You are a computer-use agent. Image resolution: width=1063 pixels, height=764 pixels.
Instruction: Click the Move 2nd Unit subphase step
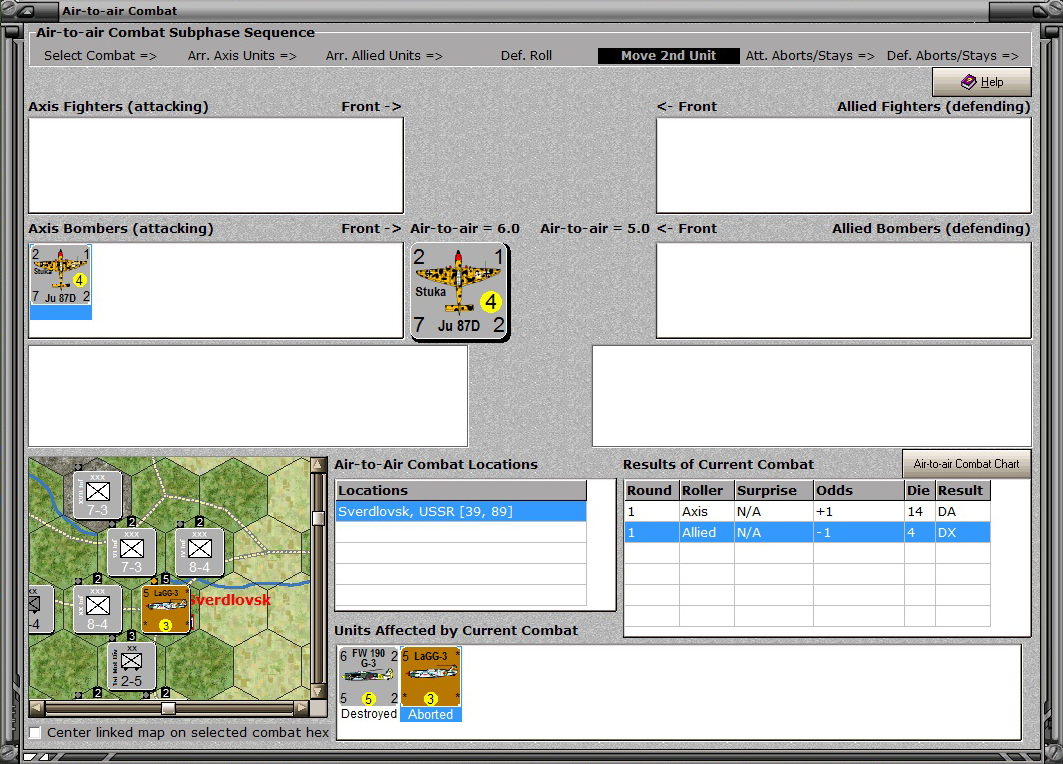[668, 56]
